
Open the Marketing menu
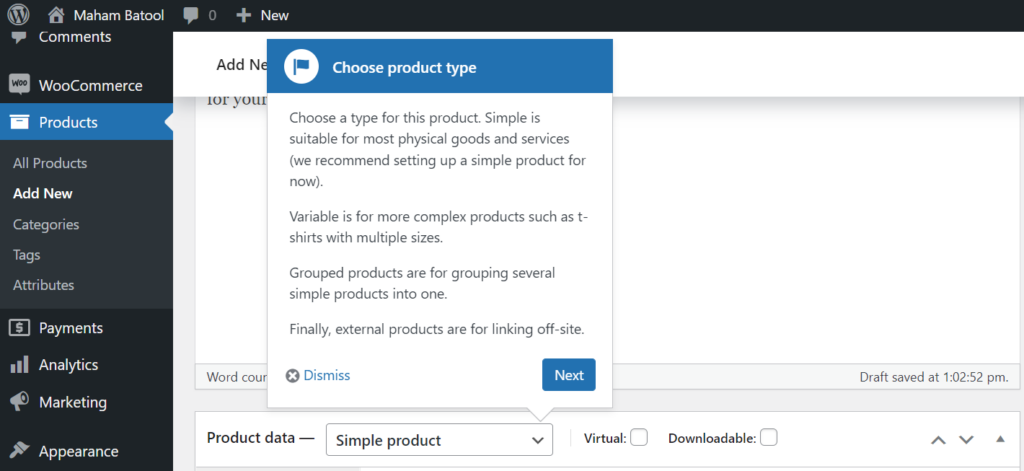click(86, 402)
